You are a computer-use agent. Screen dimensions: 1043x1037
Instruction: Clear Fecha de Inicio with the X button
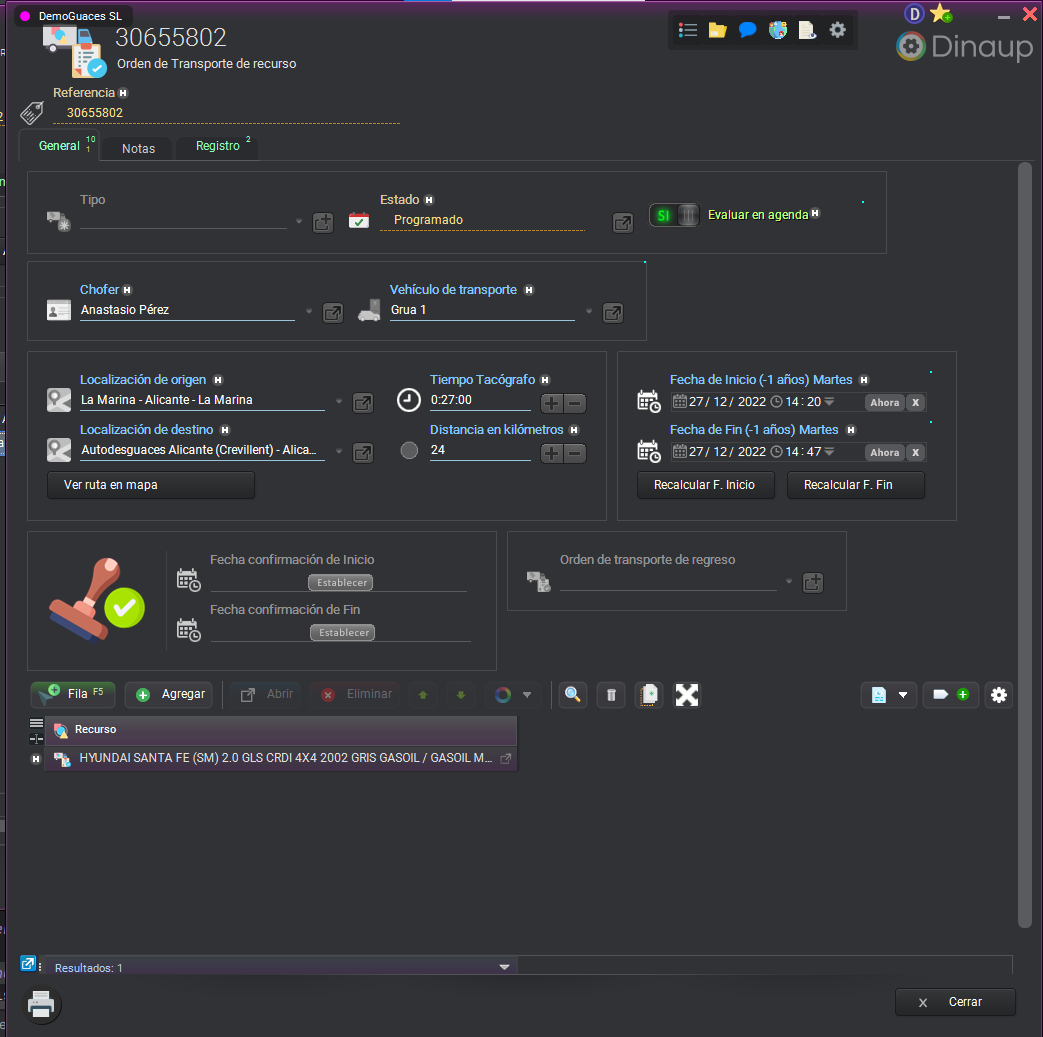click(915, 403)
